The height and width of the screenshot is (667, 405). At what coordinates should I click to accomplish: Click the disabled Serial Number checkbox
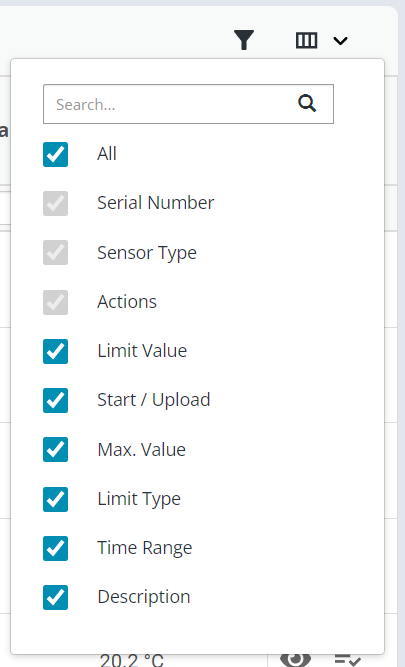pyautogui.click(x=55, y=203)
